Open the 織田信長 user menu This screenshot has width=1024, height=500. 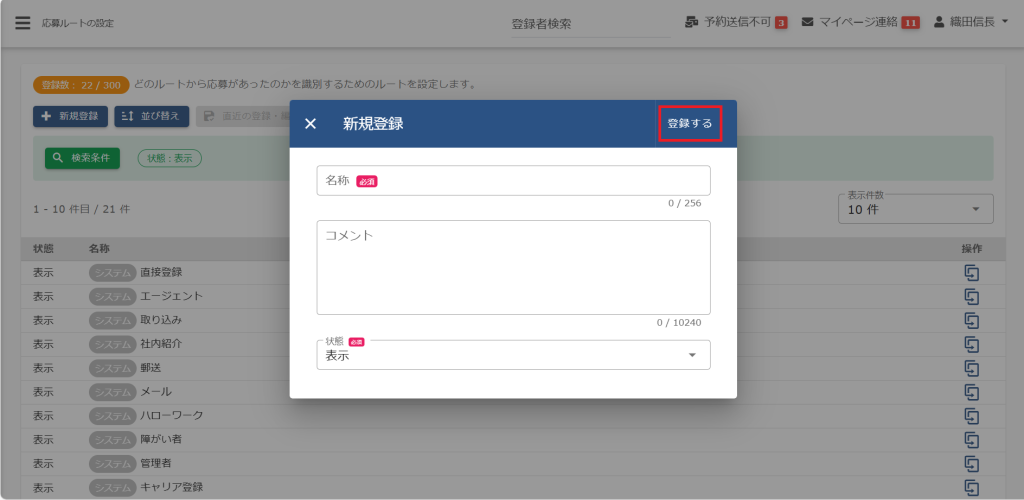pyautogui.click(x=970, y=22)
